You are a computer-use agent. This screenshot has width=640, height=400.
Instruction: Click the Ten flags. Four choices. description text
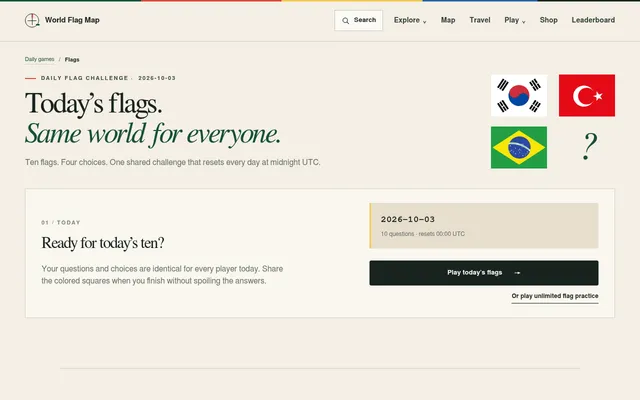173,162
